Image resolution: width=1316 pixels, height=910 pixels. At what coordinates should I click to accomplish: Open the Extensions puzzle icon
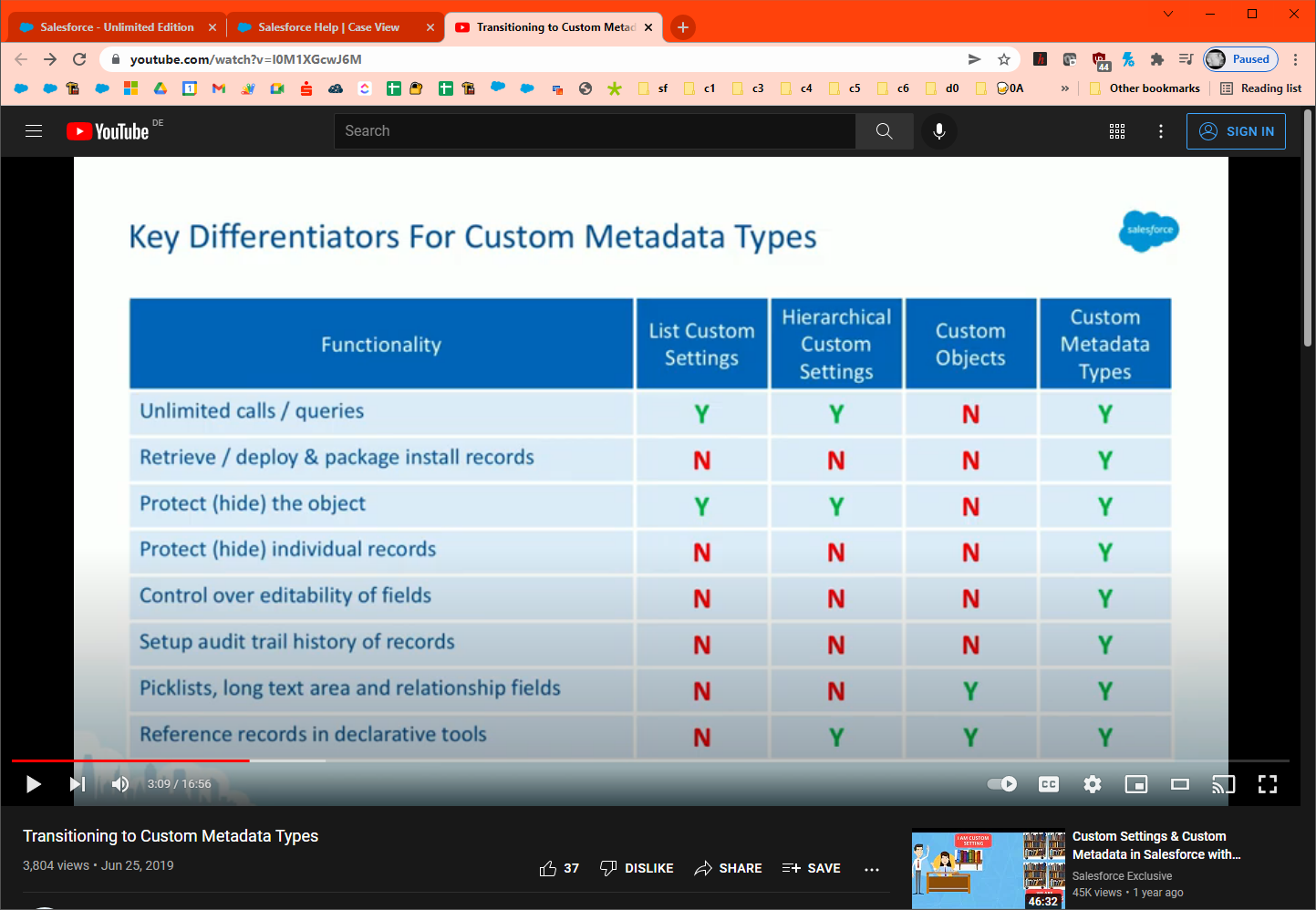point(1156,59)
